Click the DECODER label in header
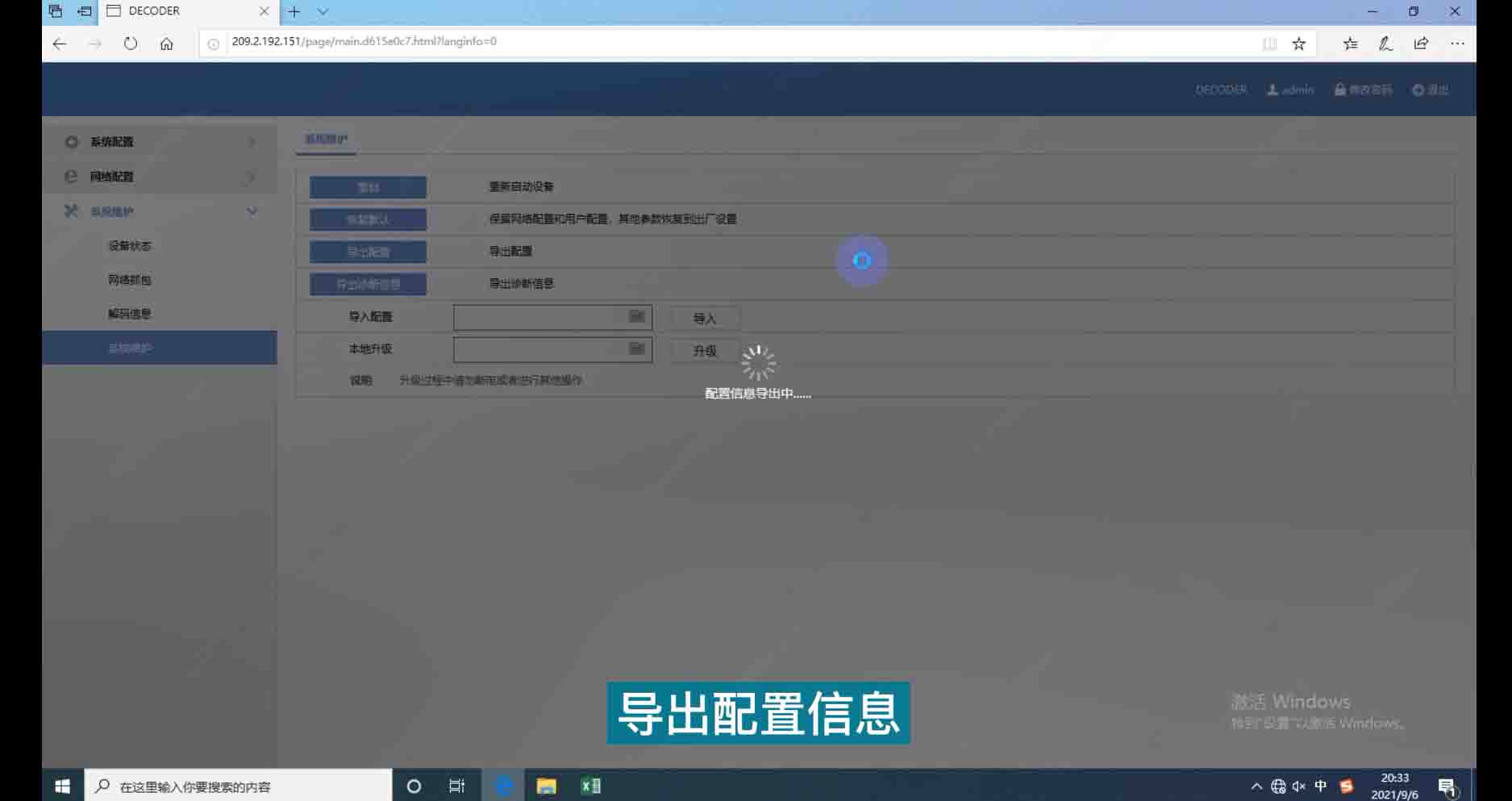 pyautogui.click(x=1221, y=90)
